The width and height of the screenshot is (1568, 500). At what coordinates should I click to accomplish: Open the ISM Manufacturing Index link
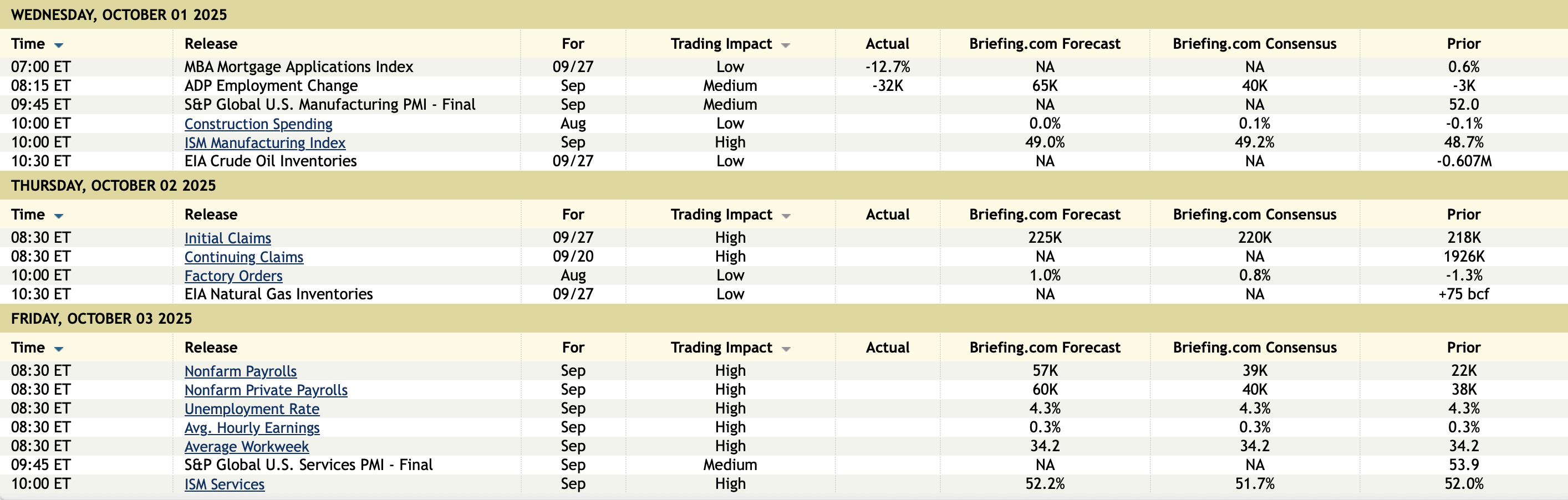coord(265,143)
